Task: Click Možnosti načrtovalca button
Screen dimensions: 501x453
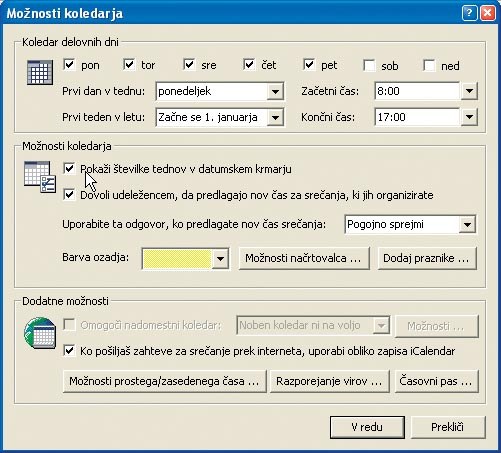Action: [304, 258]
